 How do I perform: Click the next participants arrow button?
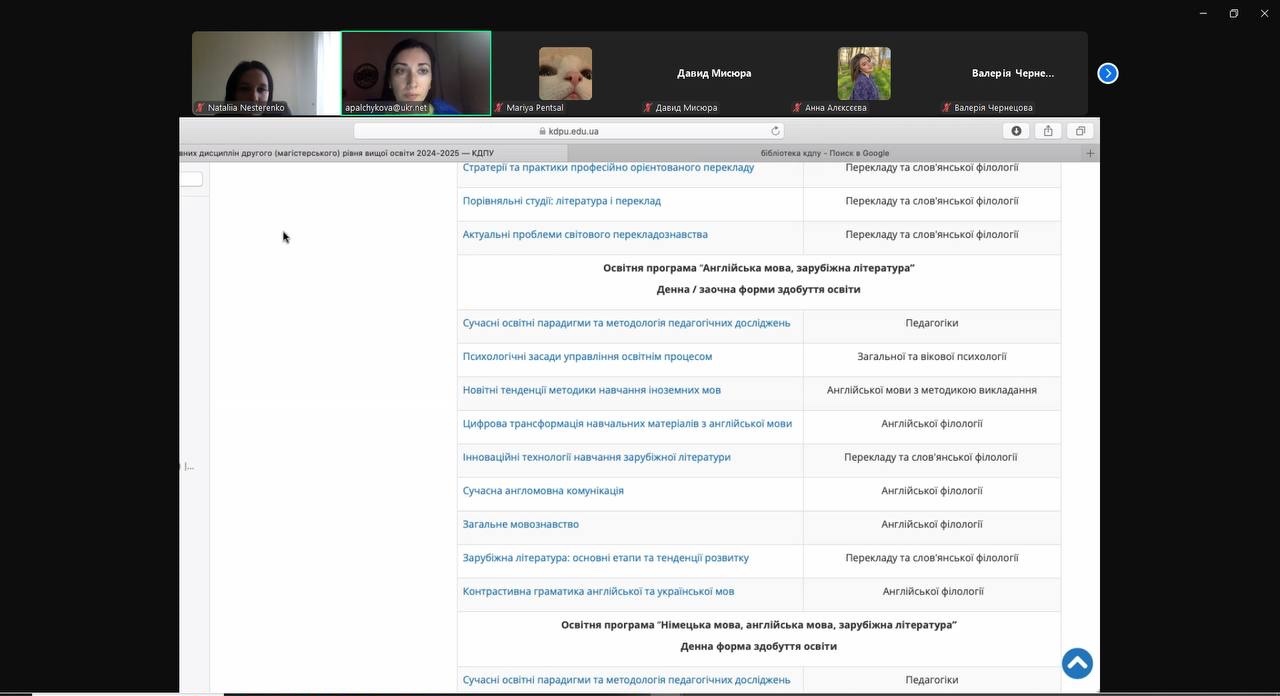(1107, 73)
